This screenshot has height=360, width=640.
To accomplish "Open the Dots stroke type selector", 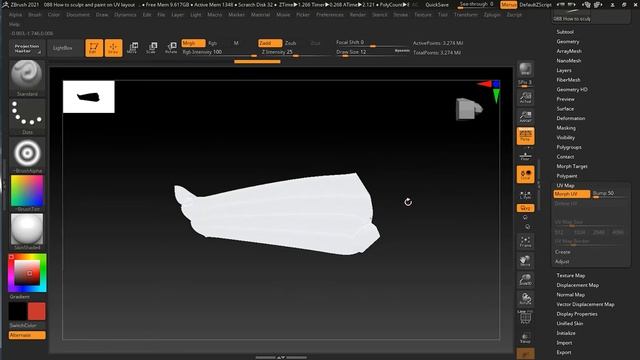I will pyautogui.click(x=27, y=116).
